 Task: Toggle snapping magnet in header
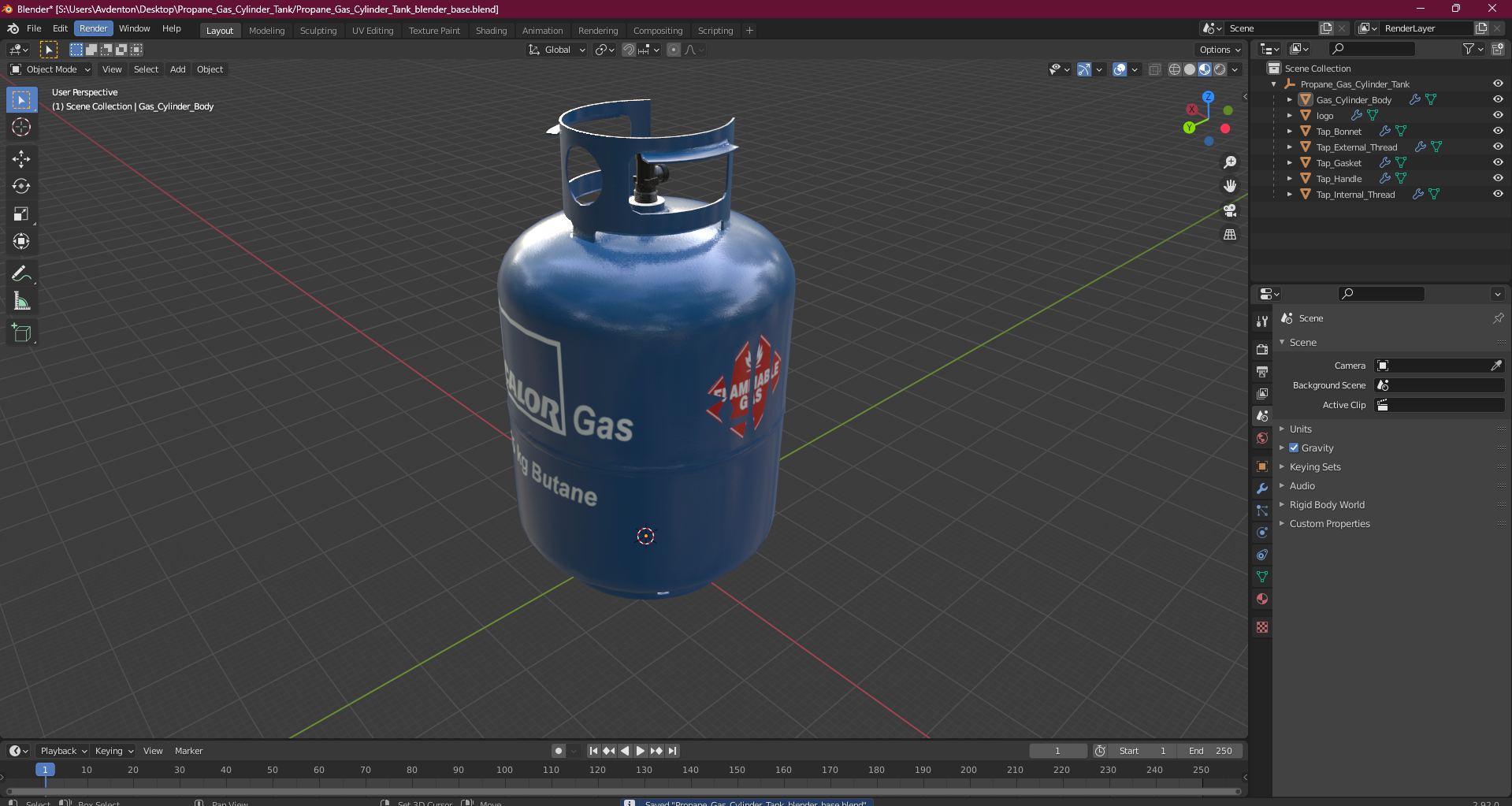pyautogui.click(x=629, y=50)
